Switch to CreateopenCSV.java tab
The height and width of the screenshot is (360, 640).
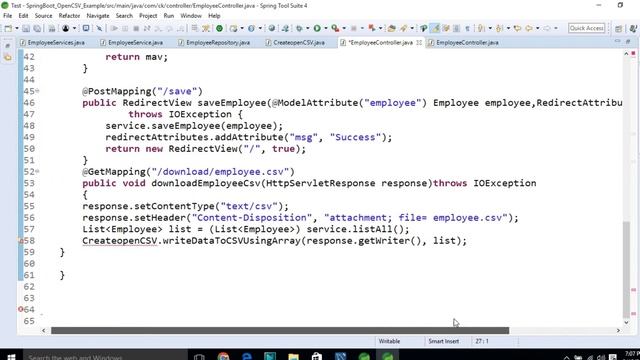click(x=295, y=42)
